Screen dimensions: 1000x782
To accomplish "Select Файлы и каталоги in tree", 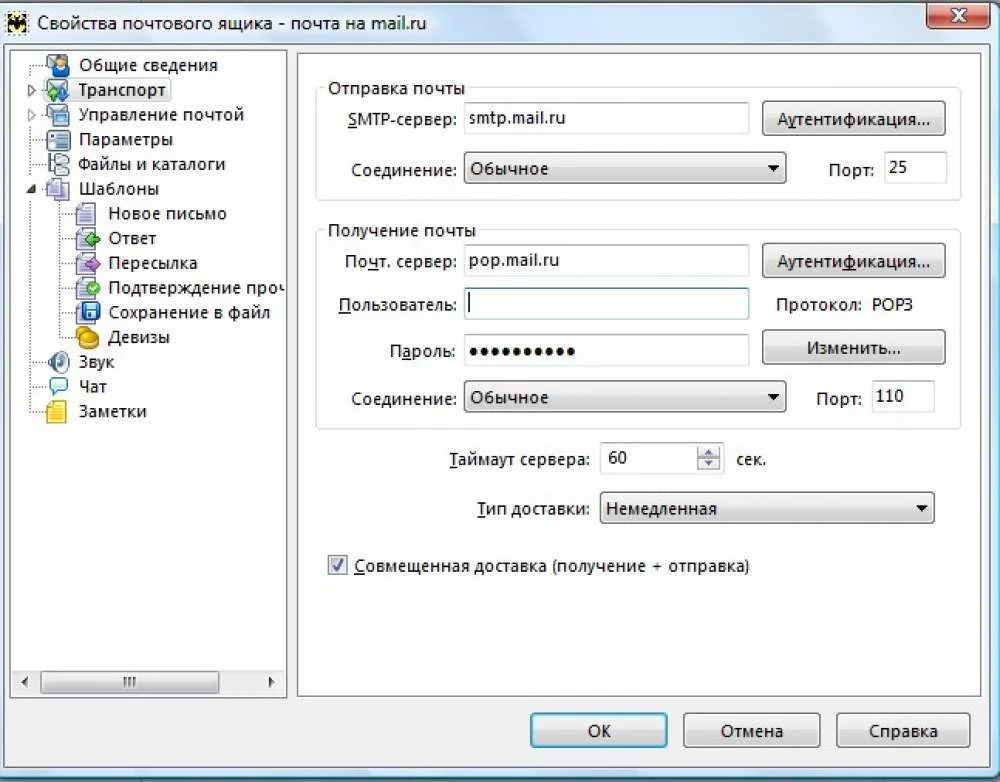I will [x=152, y=165].
